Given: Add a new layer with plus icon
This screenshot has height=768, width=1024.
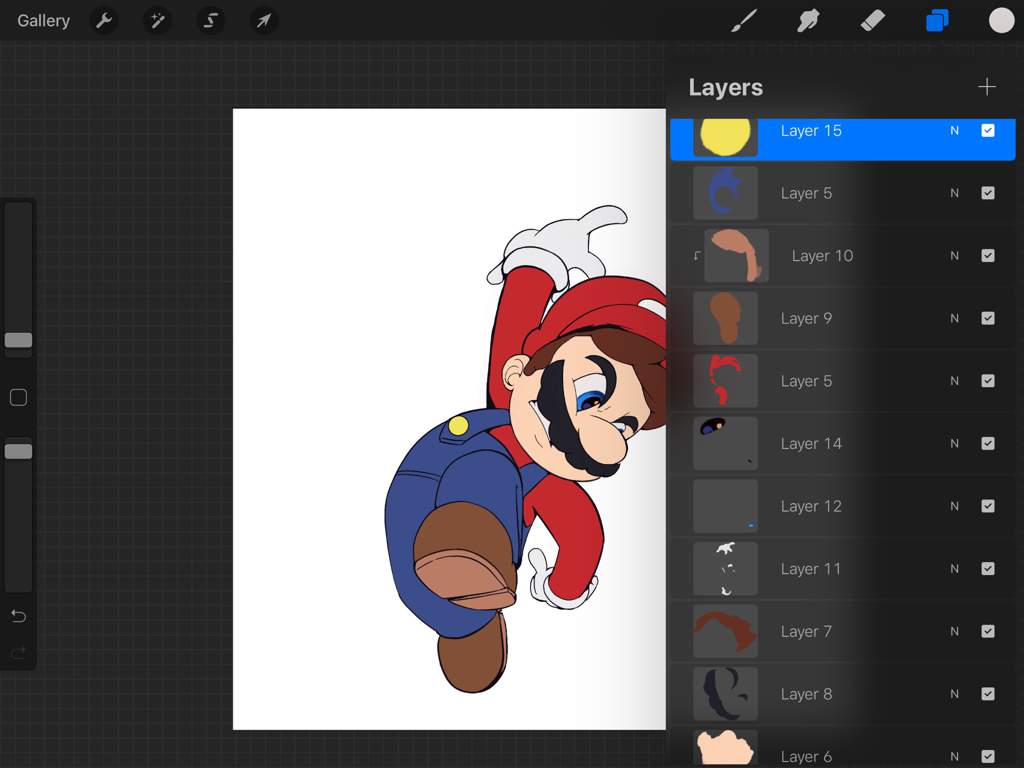Looking at the screenshot, I should pyautogui.click(x=987, y=87).
